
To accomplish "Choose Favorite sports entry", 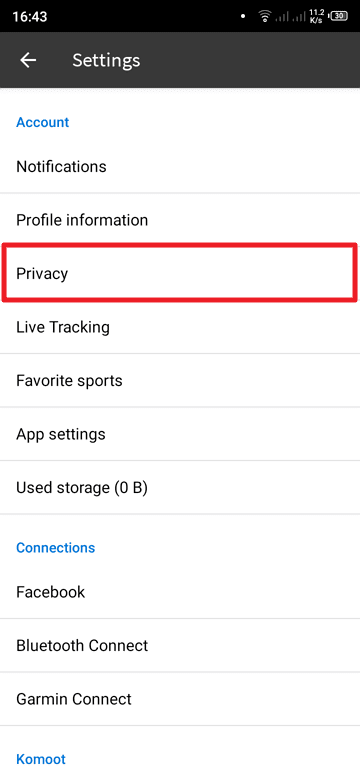I will [x=180, y=381].
